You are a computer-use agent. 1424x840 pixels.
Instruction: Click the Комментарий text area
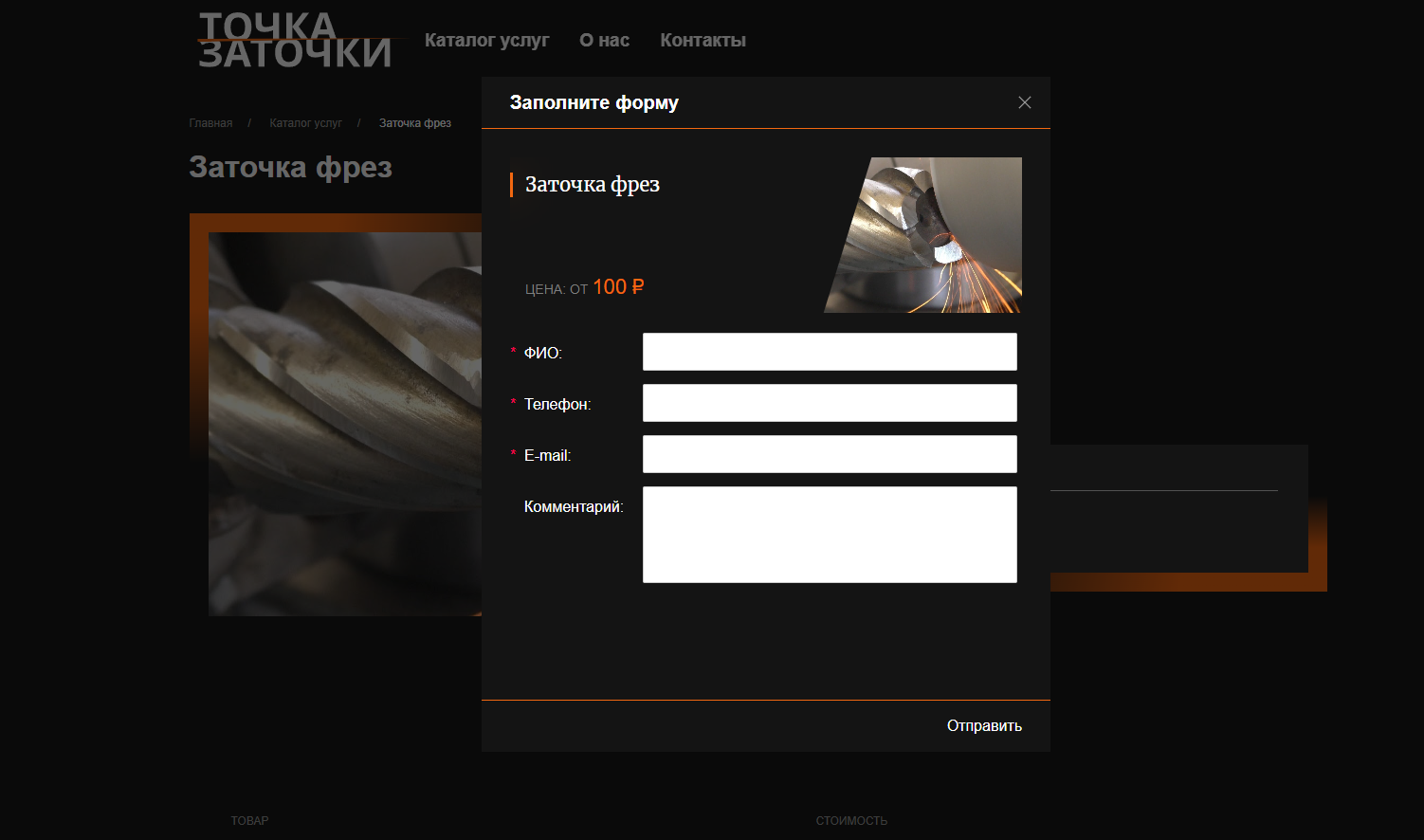coord(830,535)
